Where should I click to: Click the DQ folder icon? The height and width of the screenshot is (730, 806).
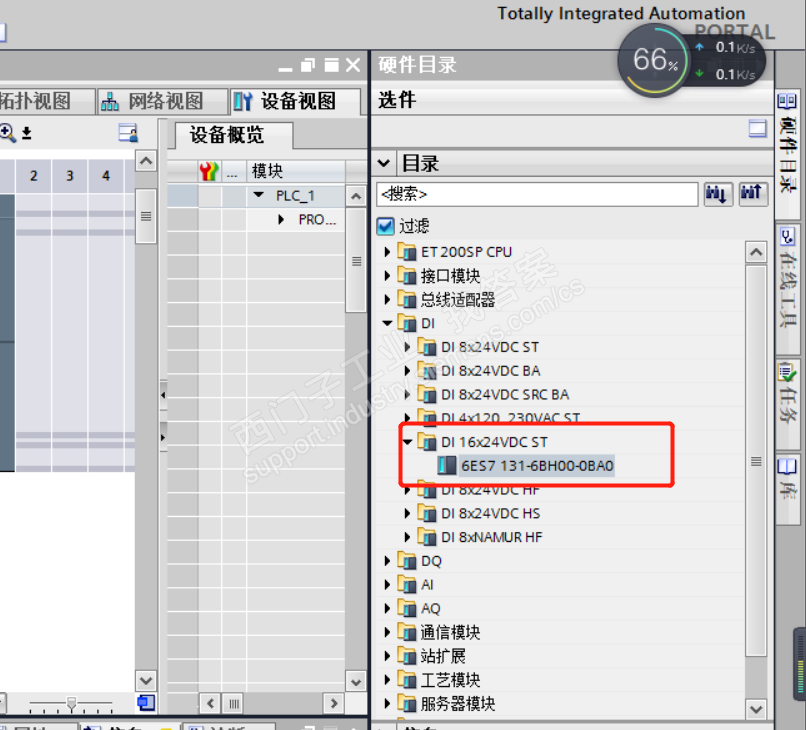(407, 561)
